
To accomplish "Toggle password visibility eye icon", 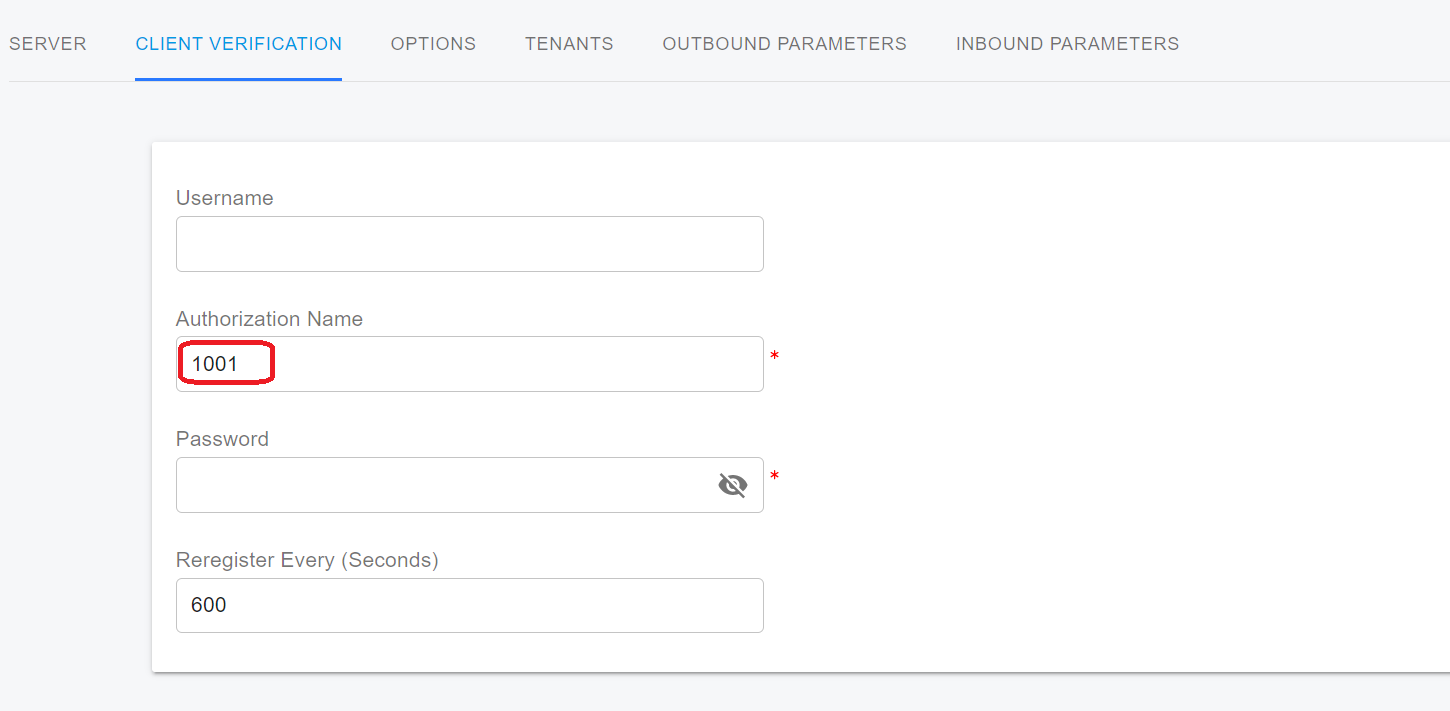I will coord(733,485).
